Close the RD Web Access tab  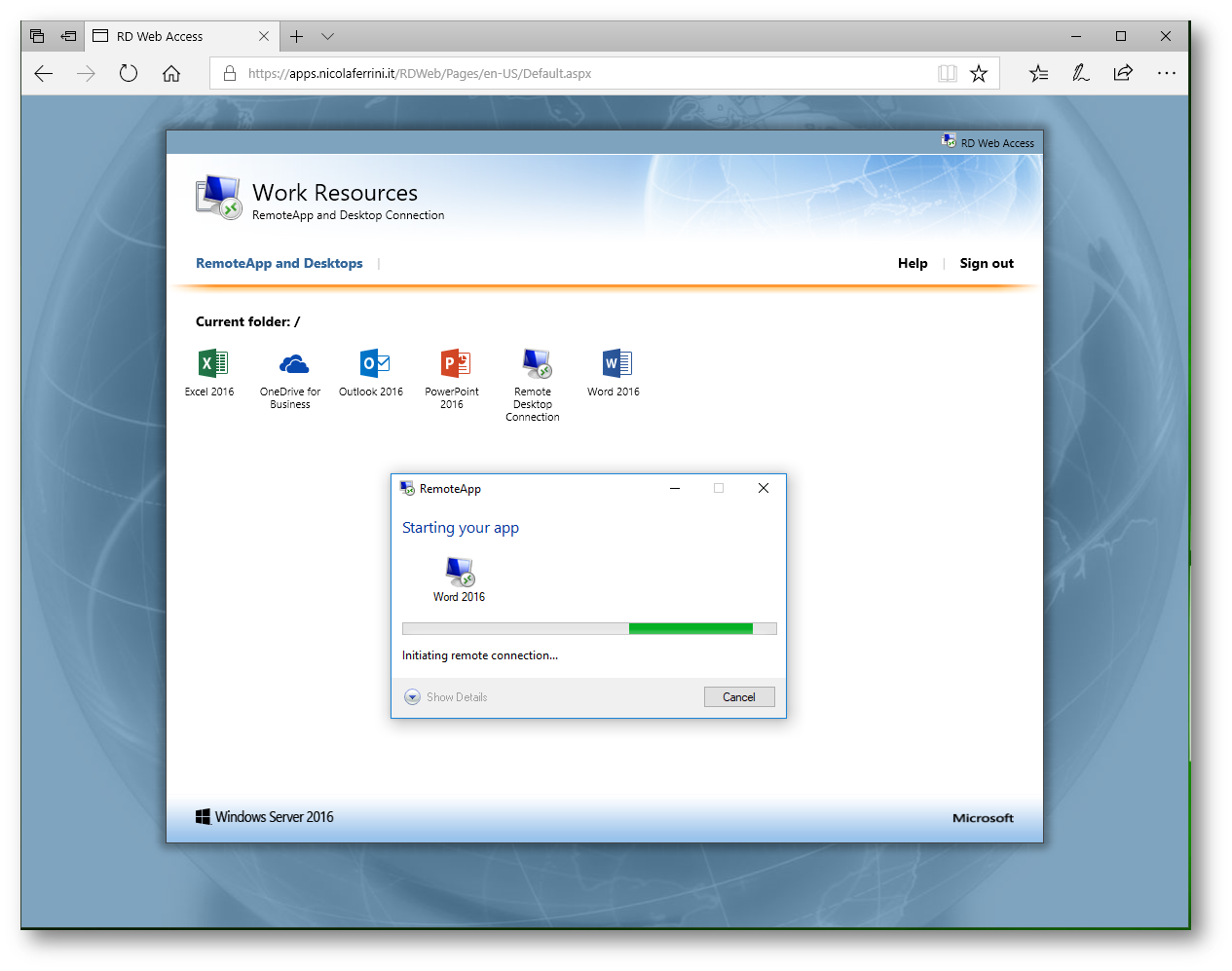pos(264,36)
